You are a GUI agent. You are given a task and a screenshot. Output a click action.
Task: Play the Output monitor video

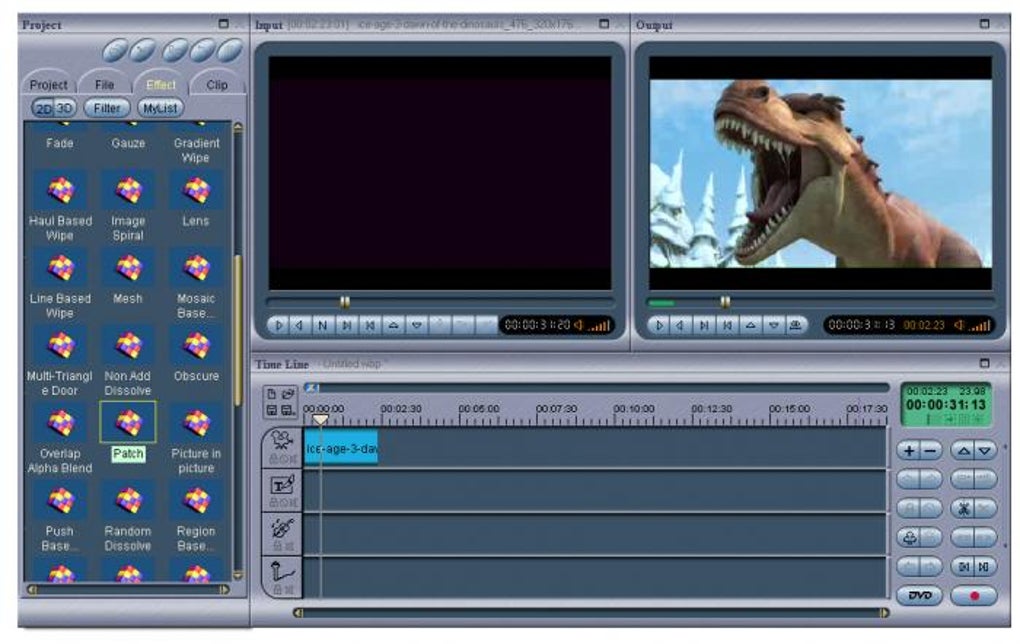pyautogui.click(x=658, y=325)
